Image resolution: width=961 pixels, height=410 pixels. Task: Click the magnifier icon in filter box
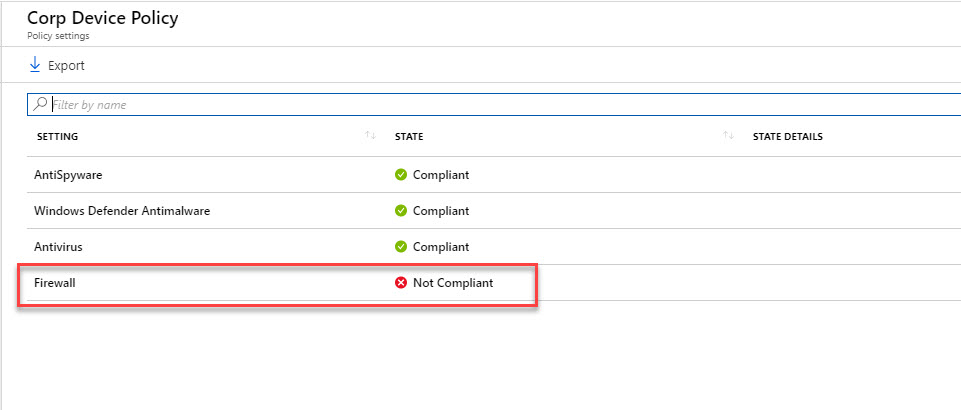(40, 104)
